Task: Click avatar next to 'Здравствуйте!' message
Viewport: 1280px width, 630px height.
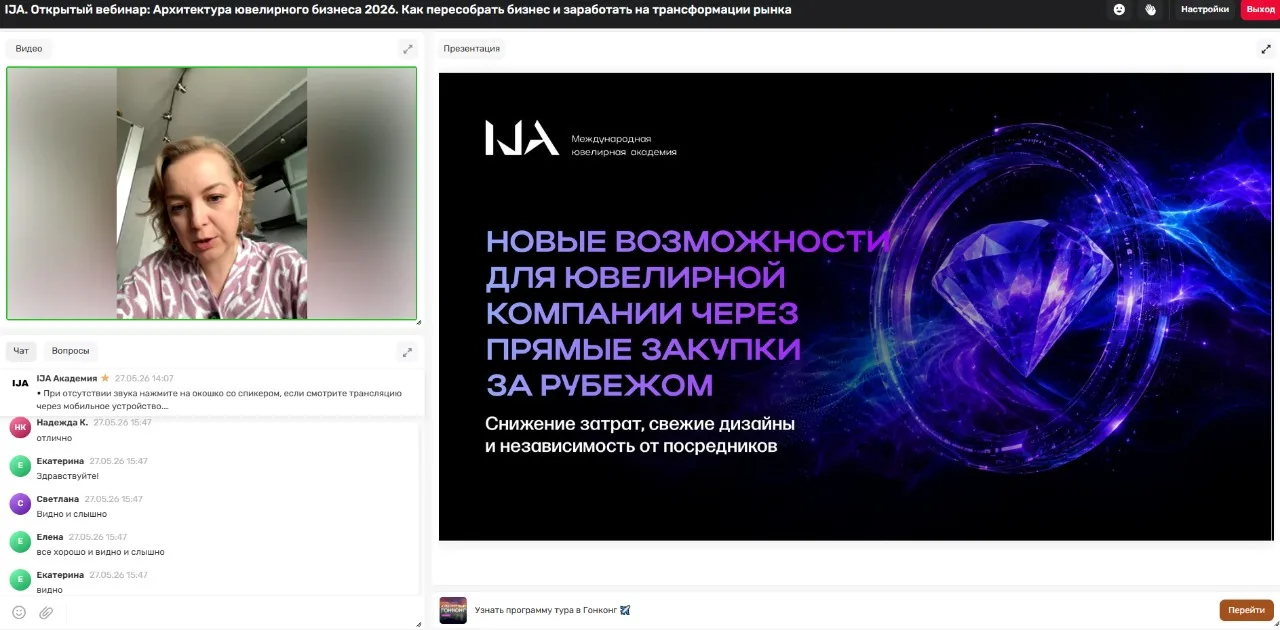Action: point(20,466)
